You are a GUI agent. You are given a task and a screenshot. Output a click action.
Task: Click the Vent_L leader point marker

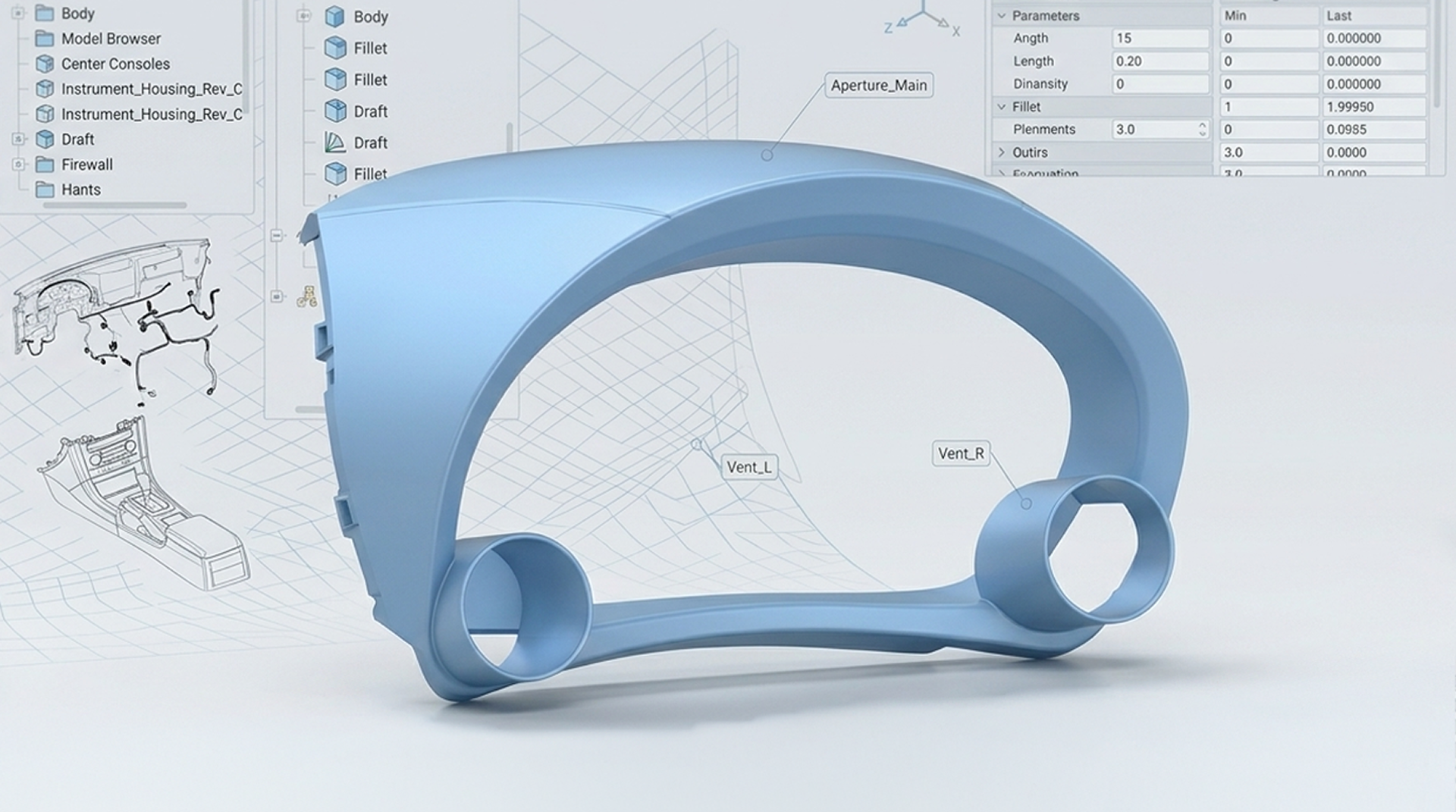coord(696,444)
